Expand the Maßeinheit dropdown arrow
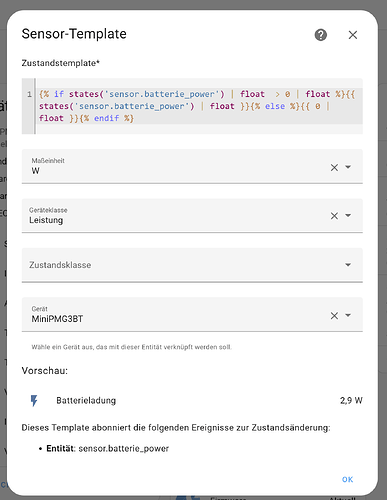Viewport: 387px width, 500px height. tap(348, 167)
